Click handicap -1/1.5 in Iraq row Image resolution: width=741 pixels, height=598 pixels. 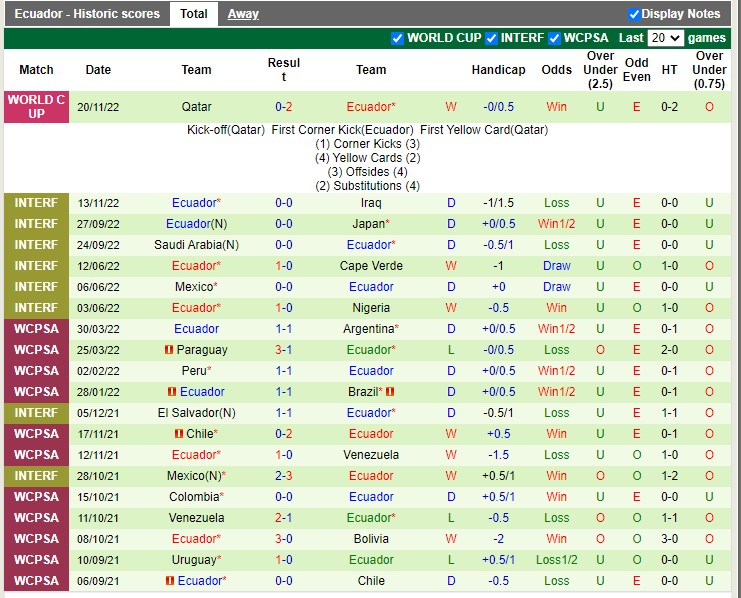click(499, 203)
